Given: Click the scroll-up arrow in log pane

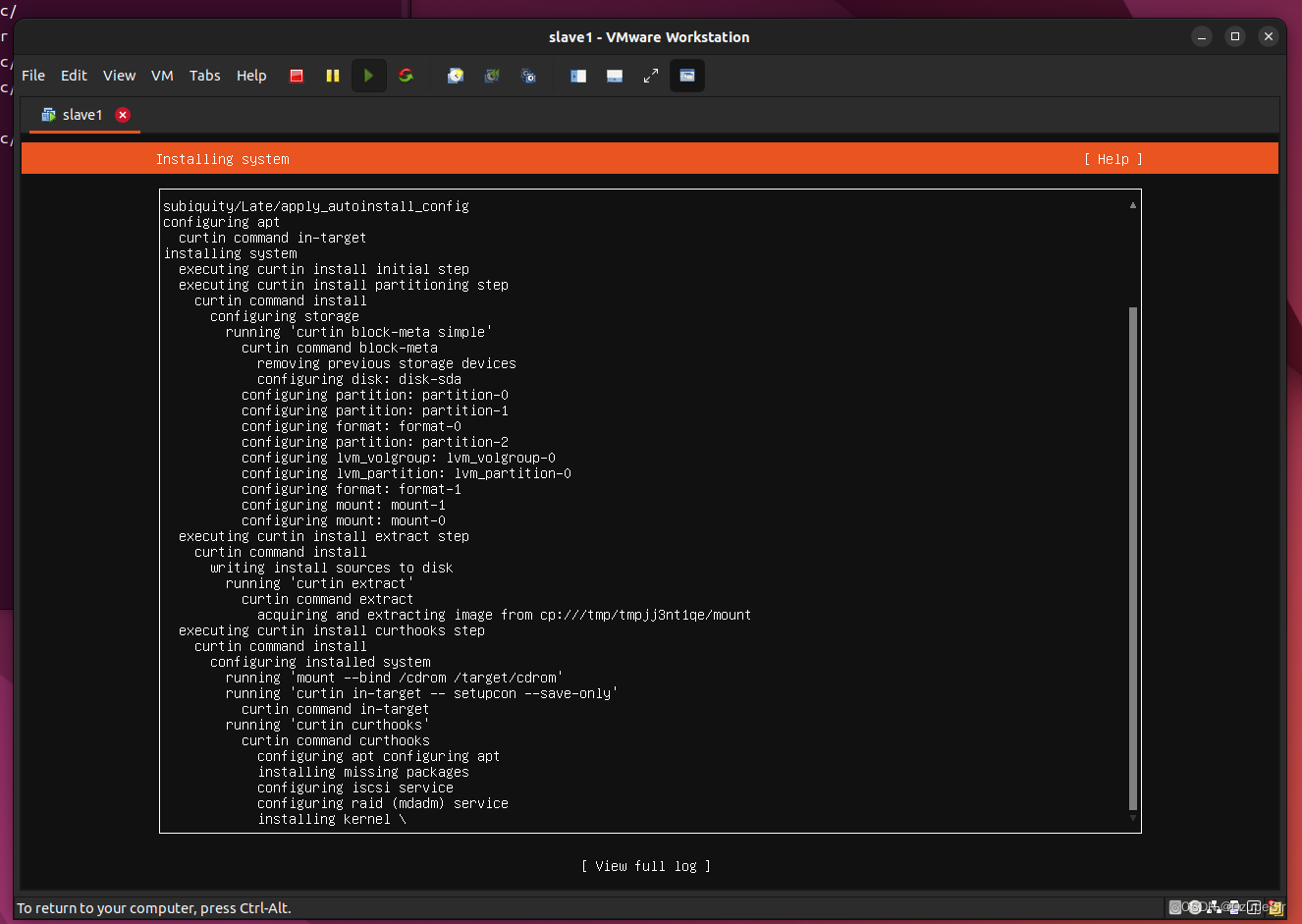Looking at the screenshot, I should (x=1132, y=205).
